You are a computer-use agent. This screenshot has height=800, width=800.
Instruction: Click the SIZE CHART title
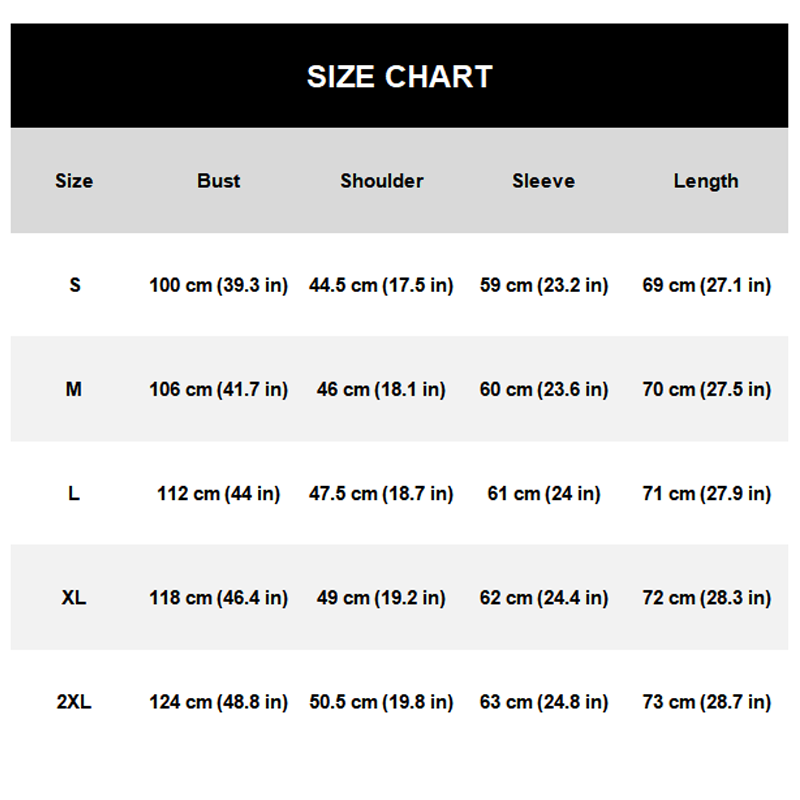click(399, 77)
